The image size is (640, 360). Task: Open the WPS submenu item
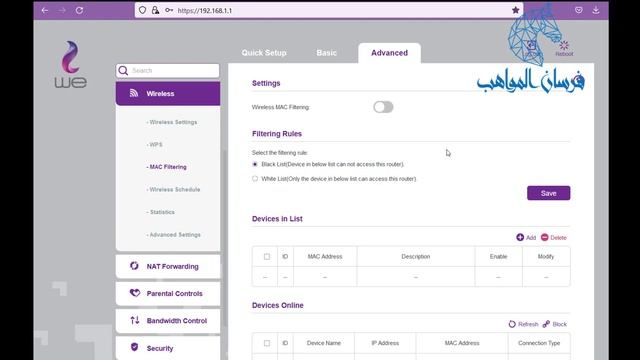click(x=154, y=144)
